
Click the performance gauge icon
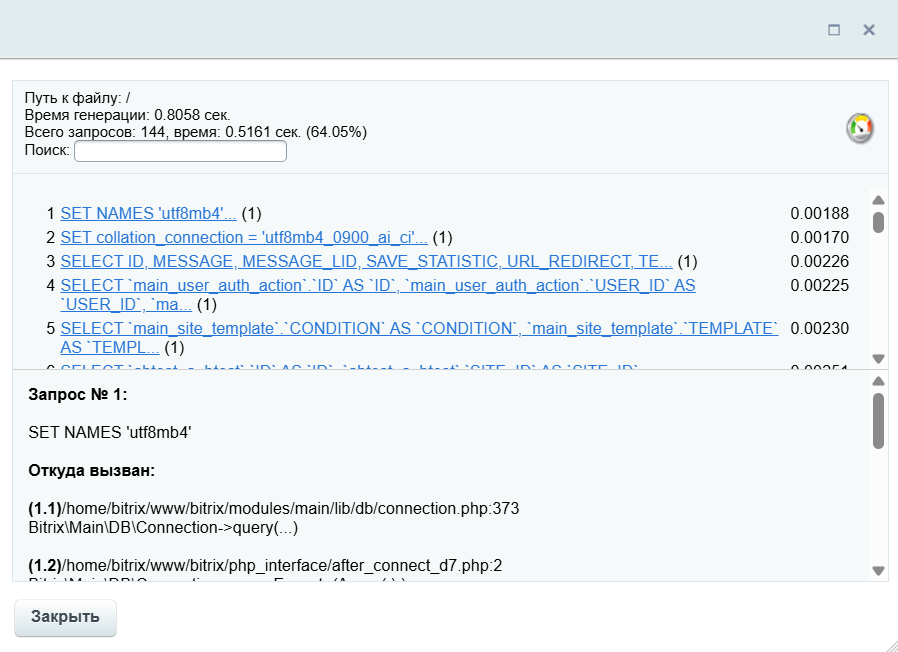point(859,129)
